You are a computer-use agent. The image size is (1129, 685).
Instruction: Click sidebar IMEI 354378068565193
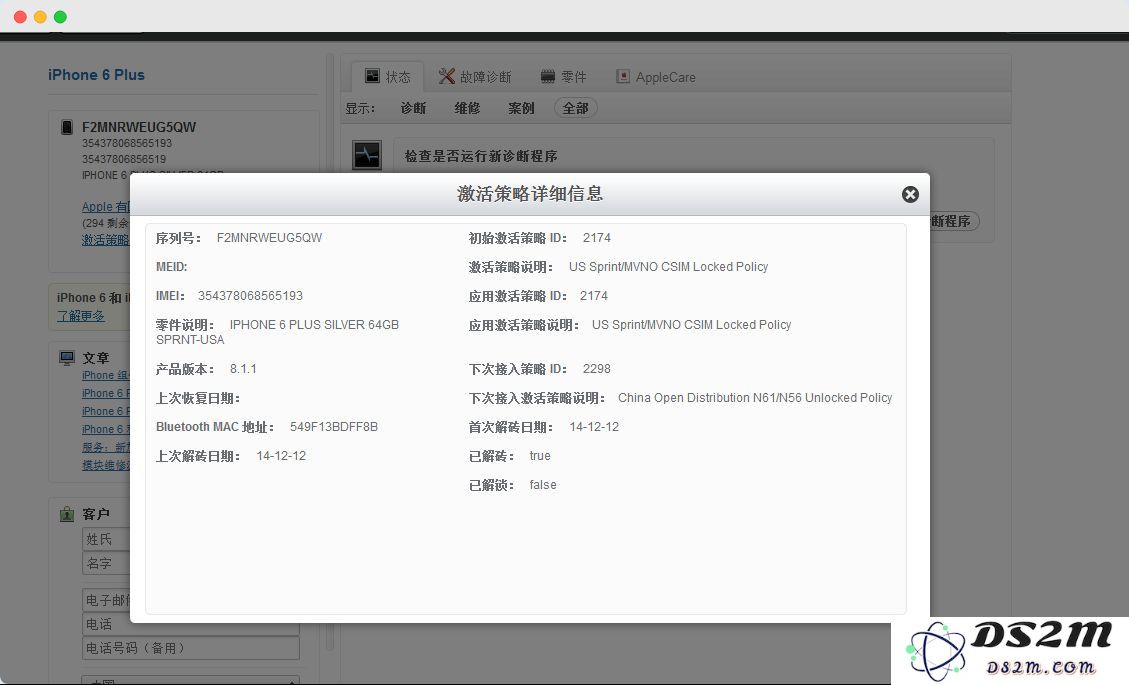click(x=127, y=143)
